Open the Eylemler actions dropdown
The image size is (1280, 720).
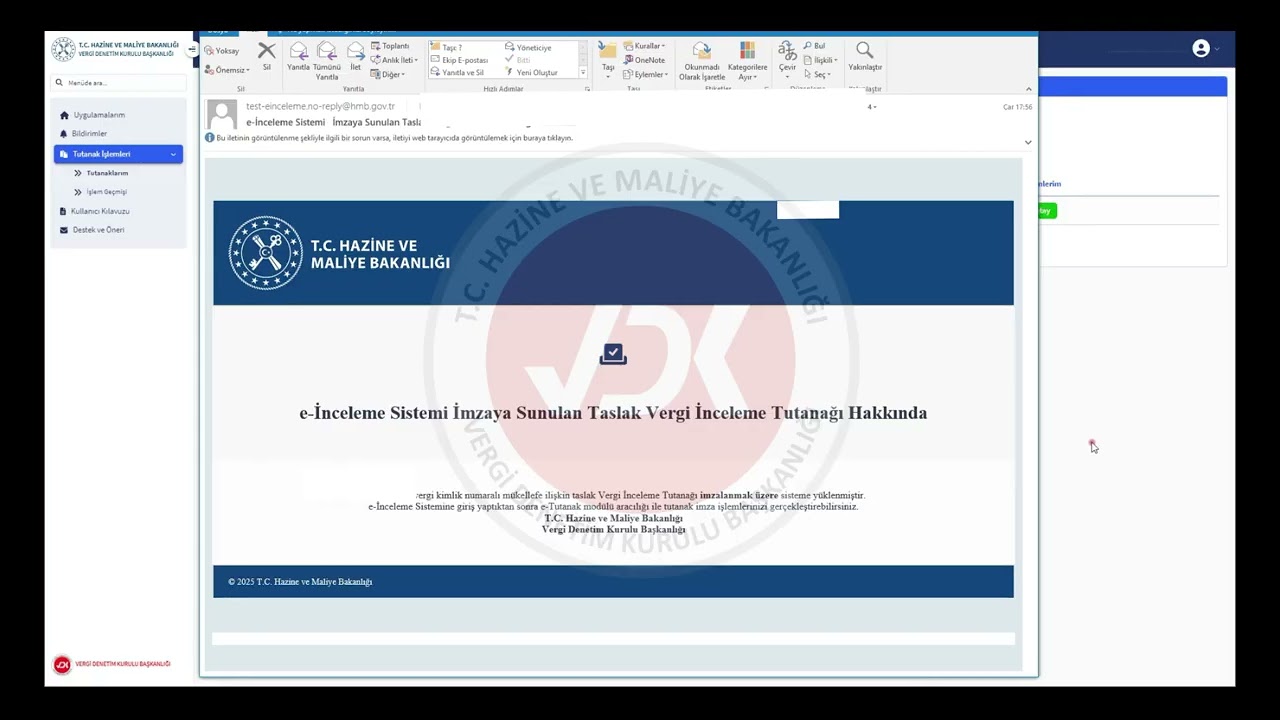point(646,74)
